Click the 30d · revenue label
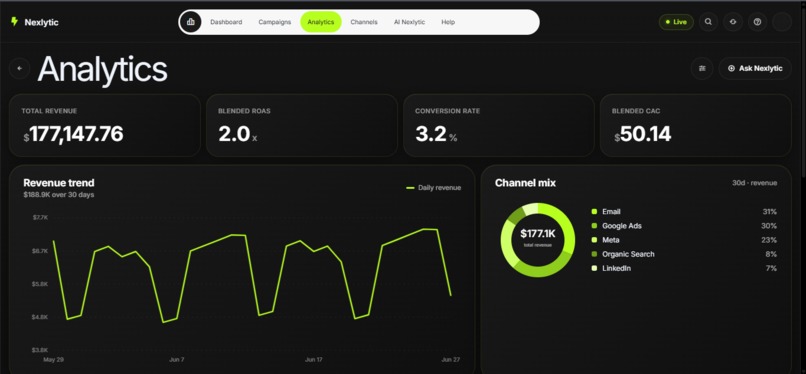 (x=755, y=183)
